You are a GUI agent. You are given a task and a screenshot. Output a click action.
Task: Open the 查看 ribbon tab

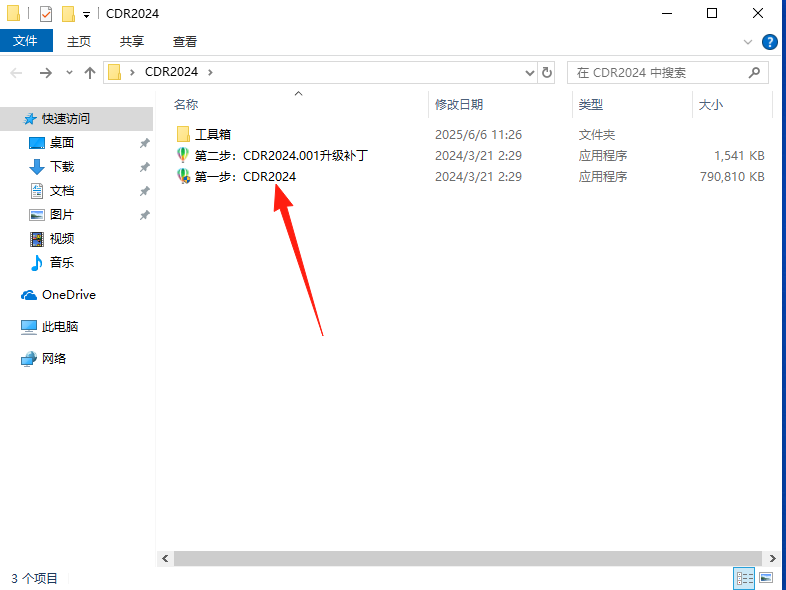click(x=185, y=42)
